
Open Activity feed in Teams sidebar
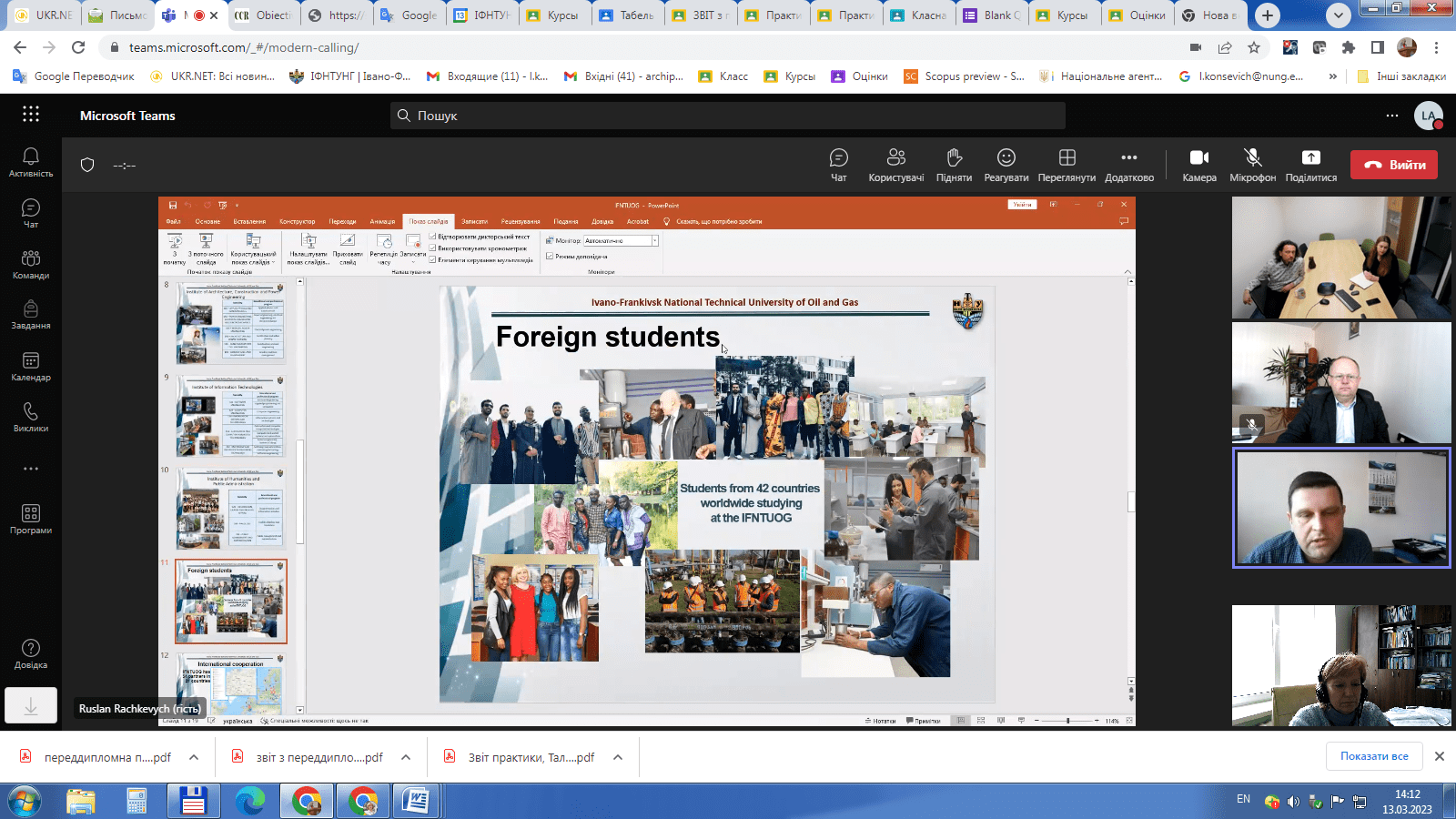[31, 162]
